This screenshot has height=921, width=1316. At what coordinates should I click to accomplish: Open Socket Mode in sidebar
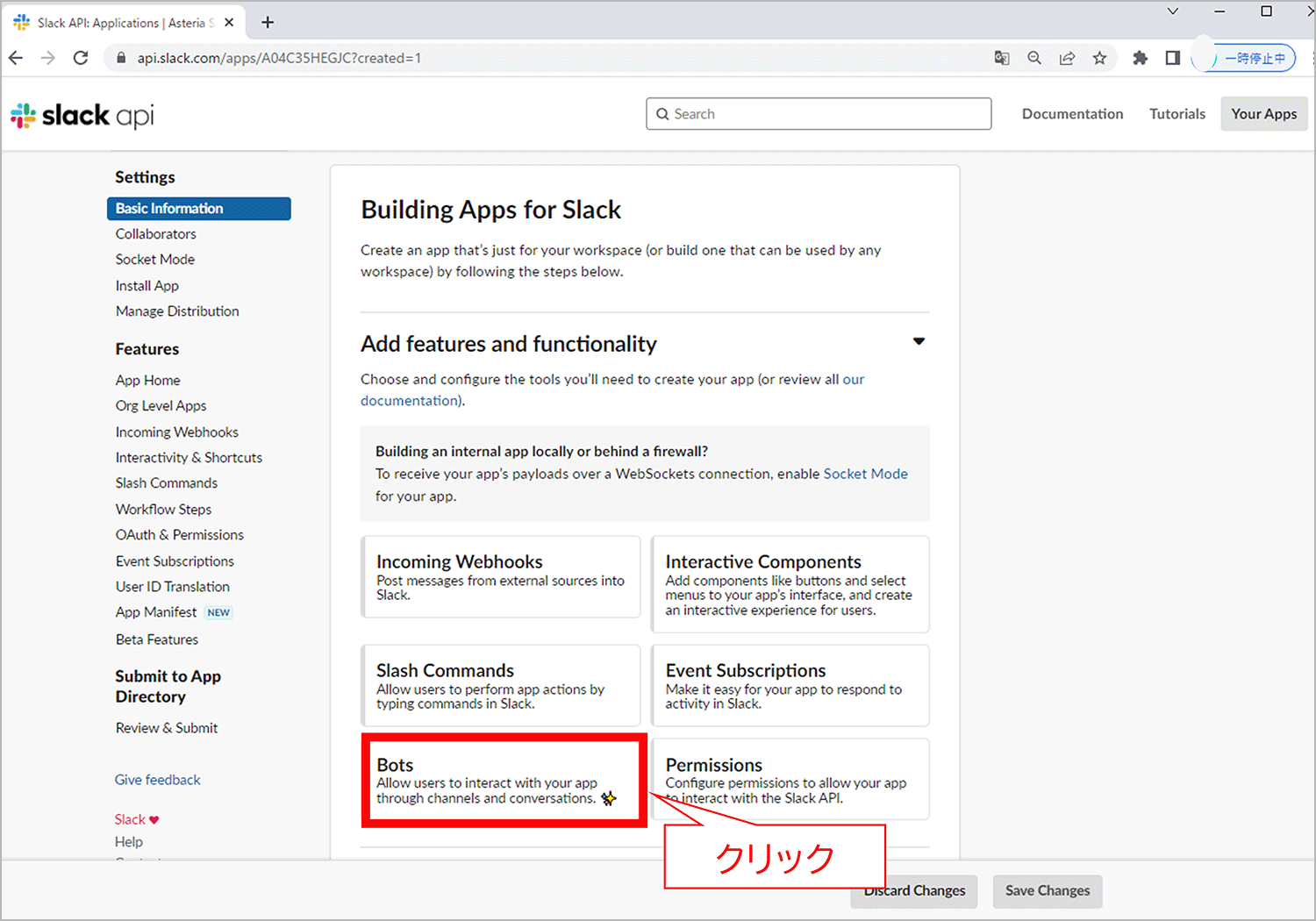coord(155,260)
